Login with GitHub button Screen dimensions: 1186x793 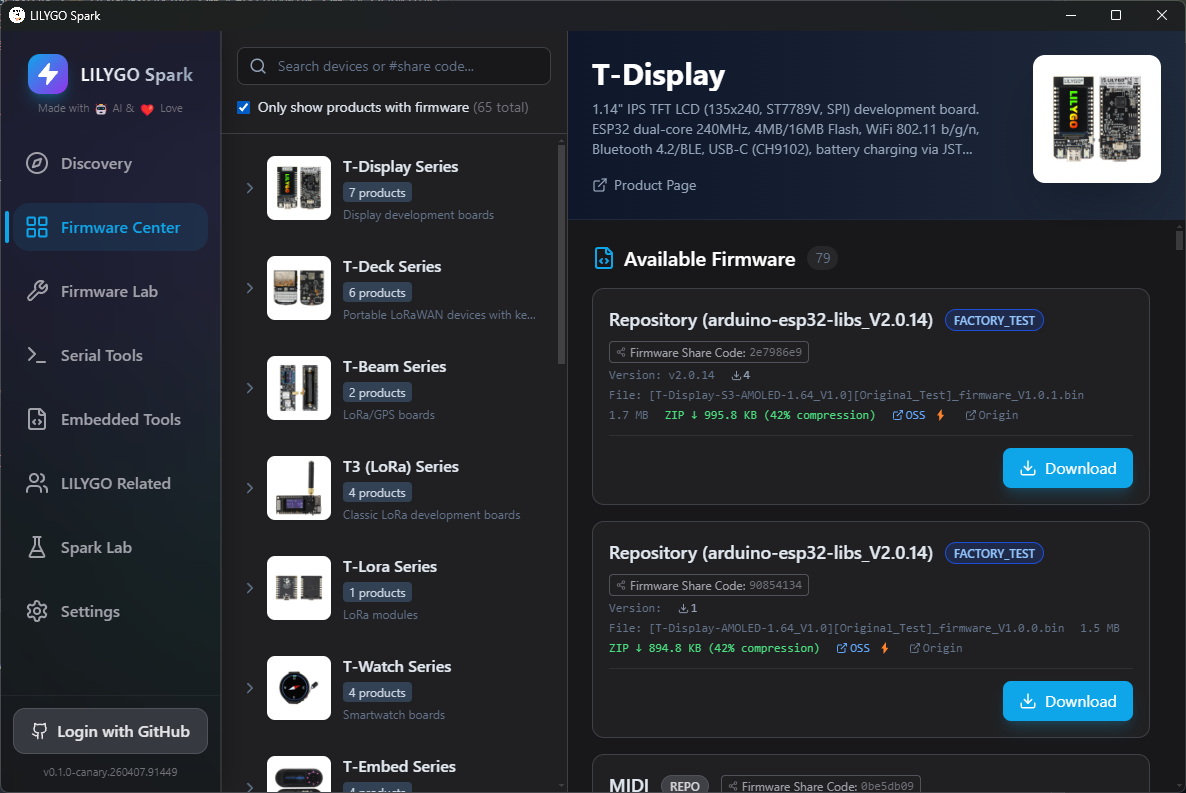[x=110, y=731]
